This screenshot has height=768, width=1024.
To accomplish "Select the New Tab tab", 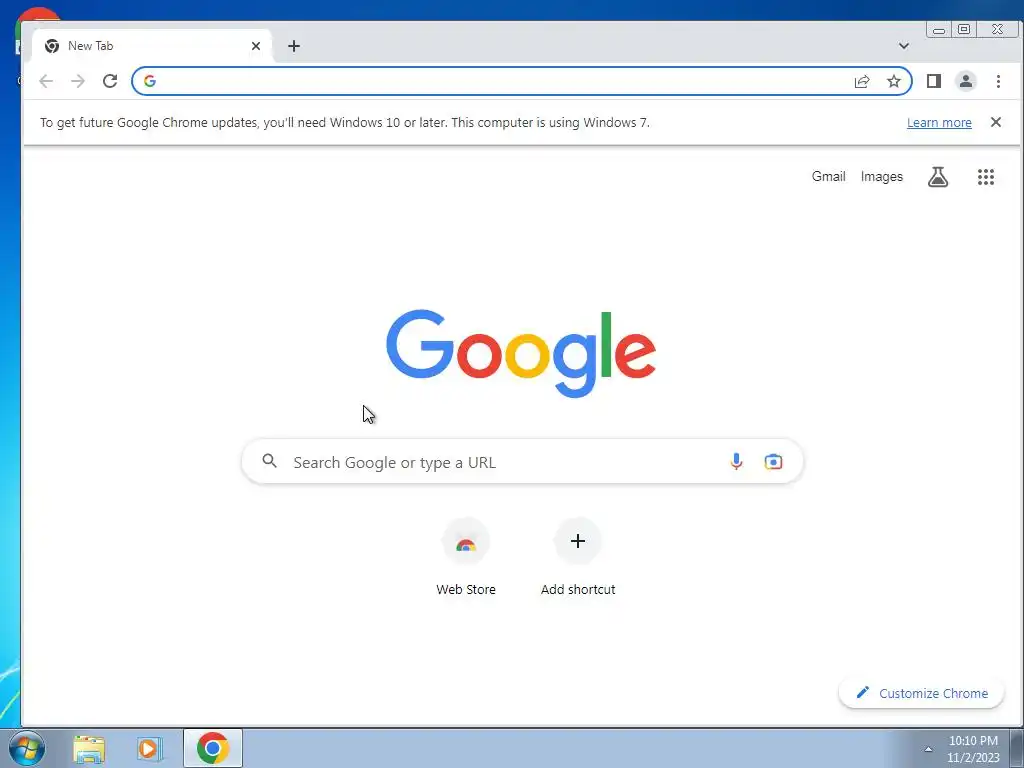I will (x=152, y=46).
